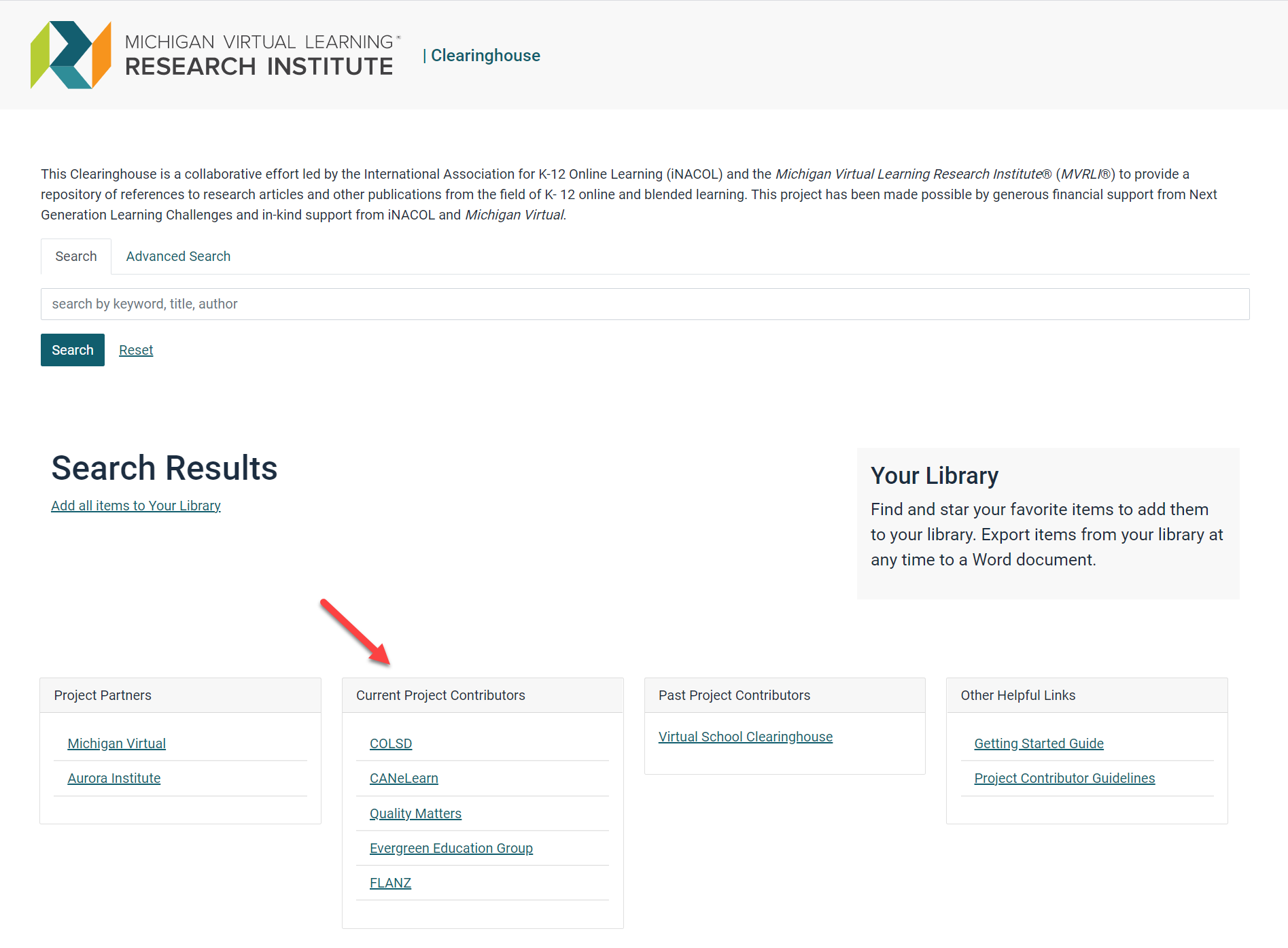Click the keyword search input field
This screenshot has height=948, width=1288.
644,304
